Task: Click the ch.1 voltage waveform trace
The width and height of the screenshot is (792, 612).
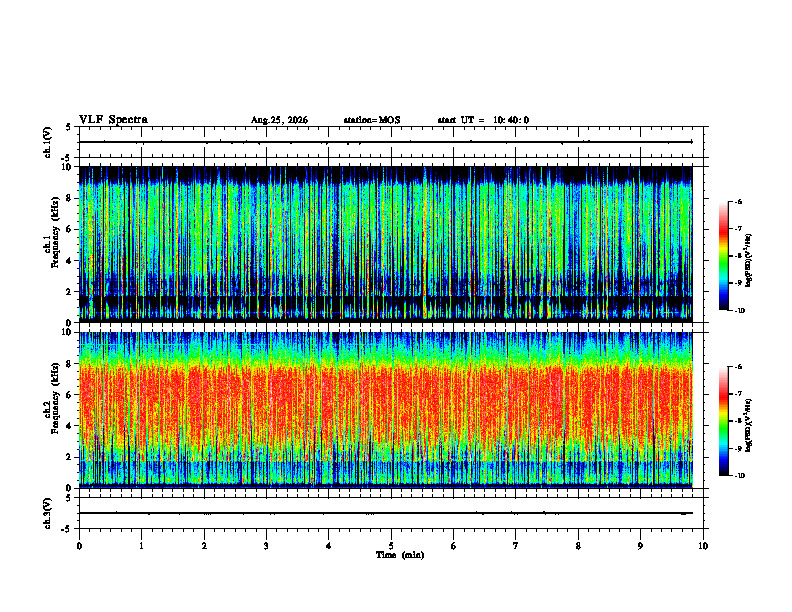Action: tap(386, 142)
